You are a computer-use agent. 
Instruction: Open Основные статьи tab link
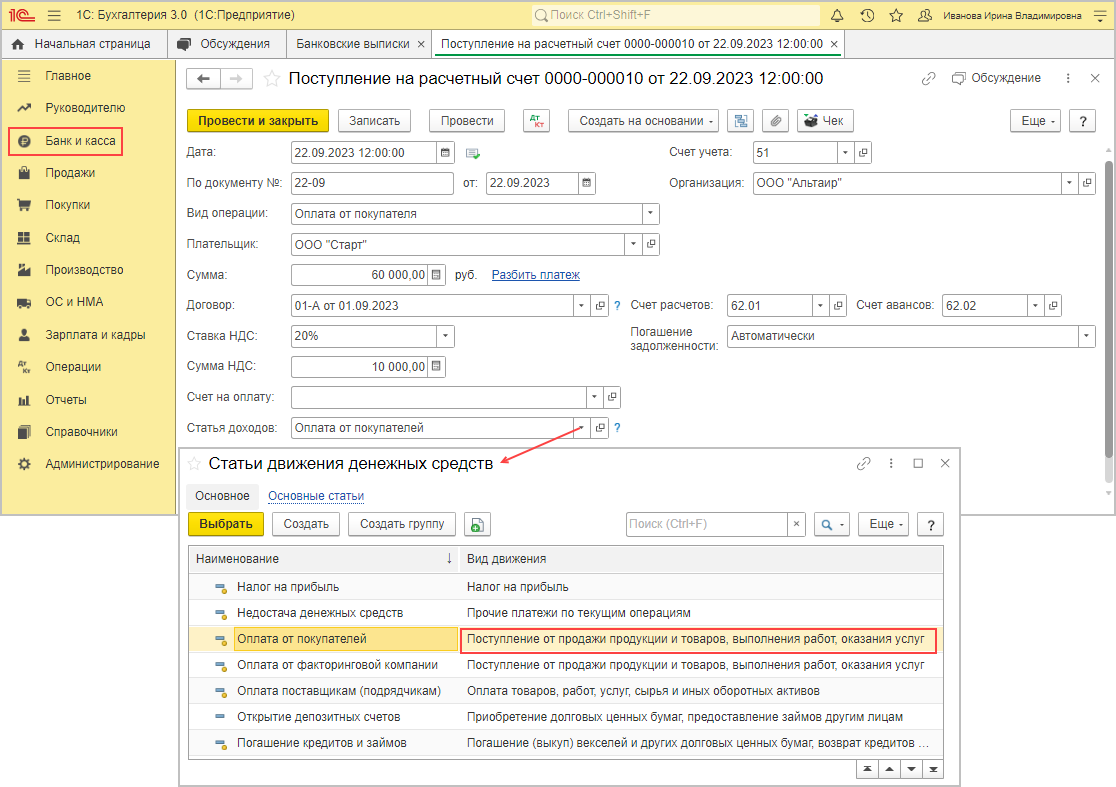[x=316, y=496]
